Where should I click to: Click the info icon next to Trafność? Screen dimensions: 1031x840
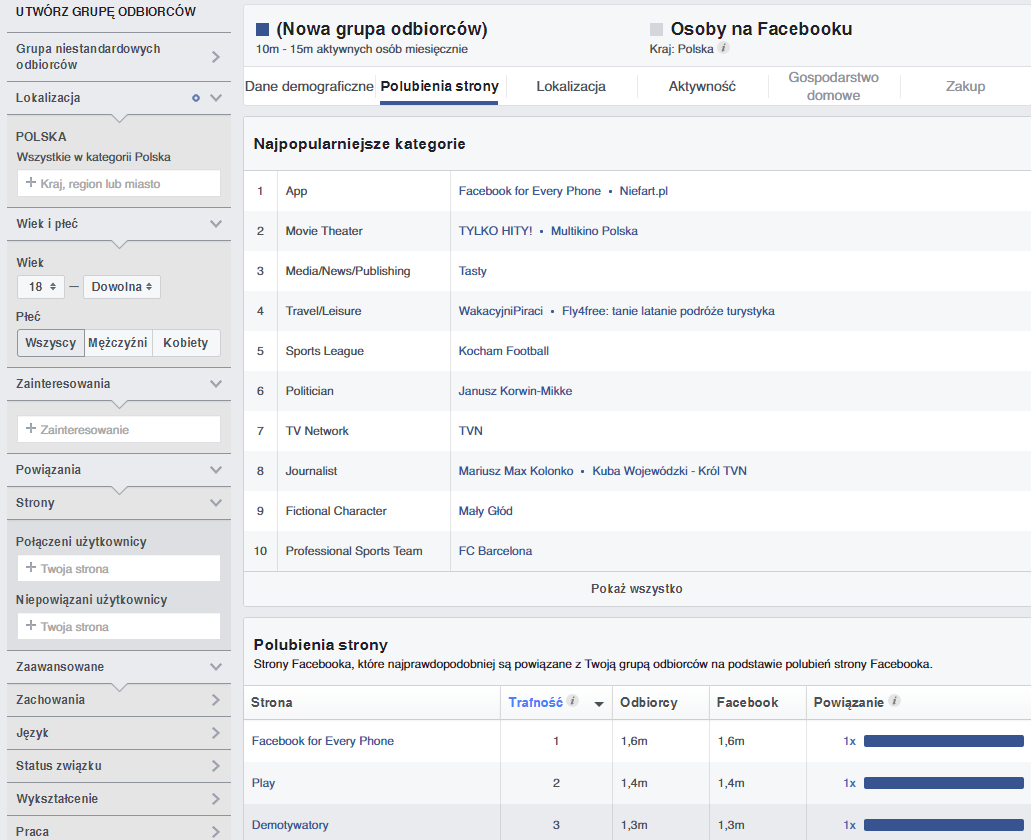click(573, 701)
